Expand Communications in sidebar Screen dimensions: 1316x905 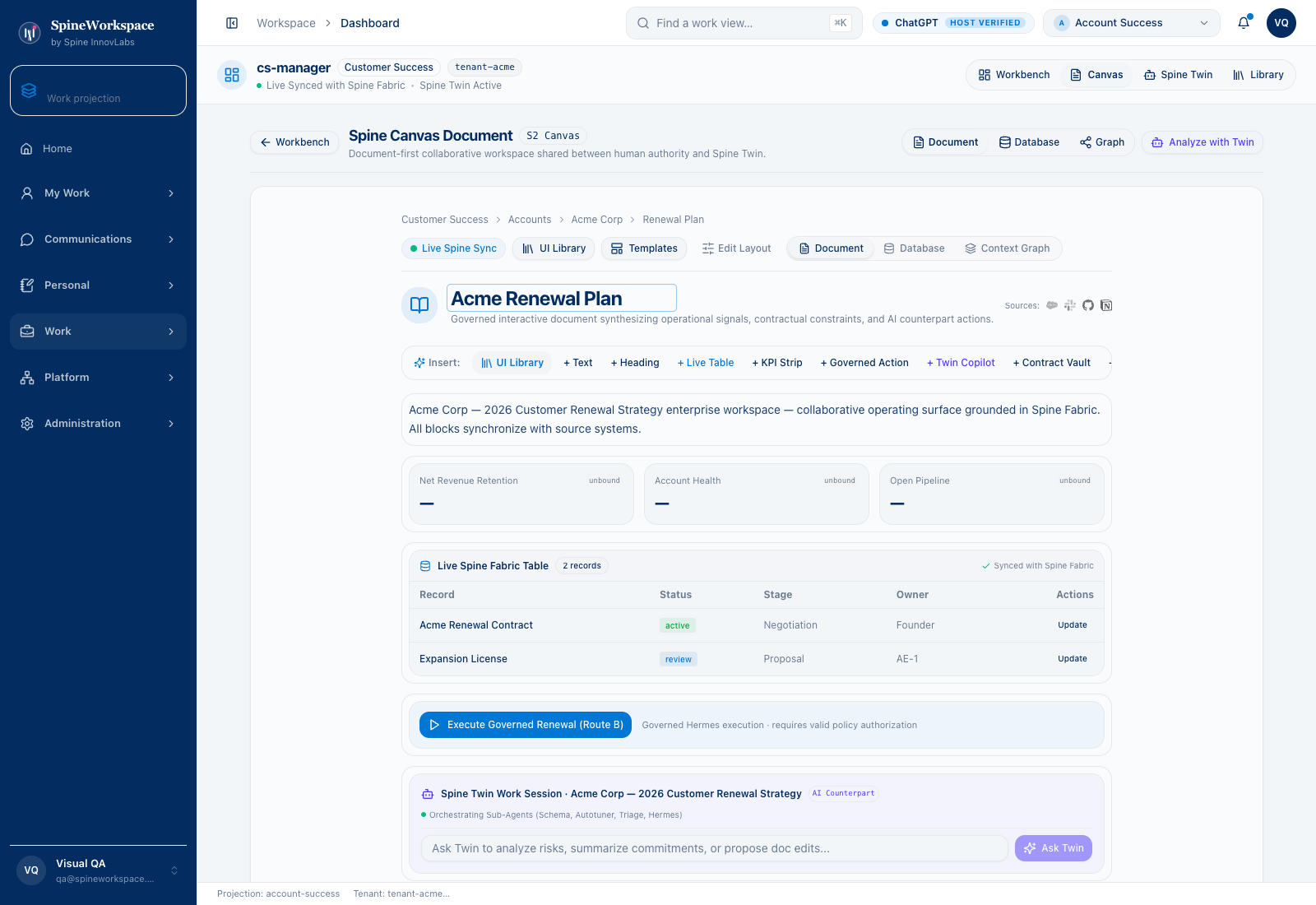pos(98,239)
